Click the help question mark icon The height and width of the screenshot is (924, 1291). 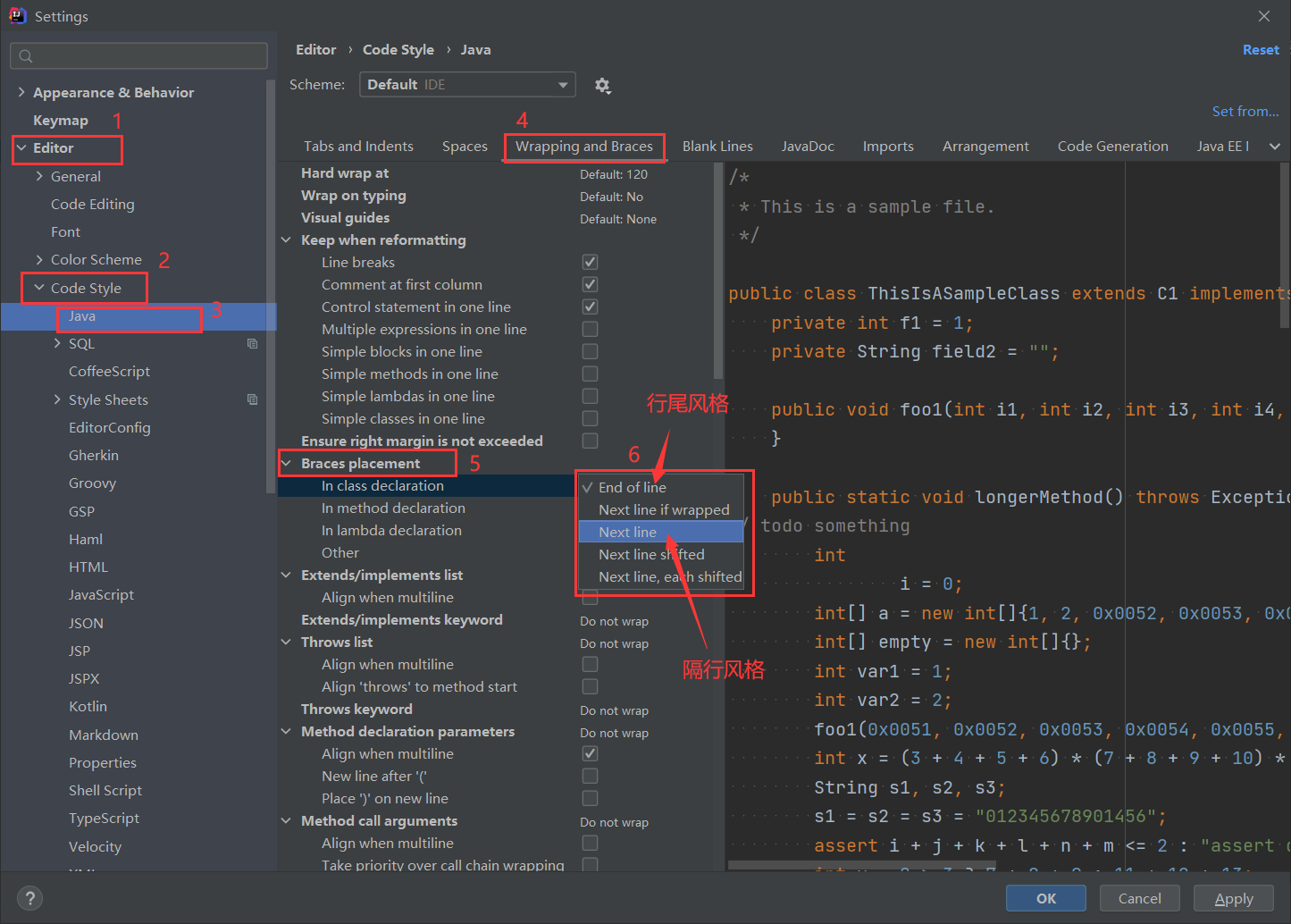(x=29, y=898)
